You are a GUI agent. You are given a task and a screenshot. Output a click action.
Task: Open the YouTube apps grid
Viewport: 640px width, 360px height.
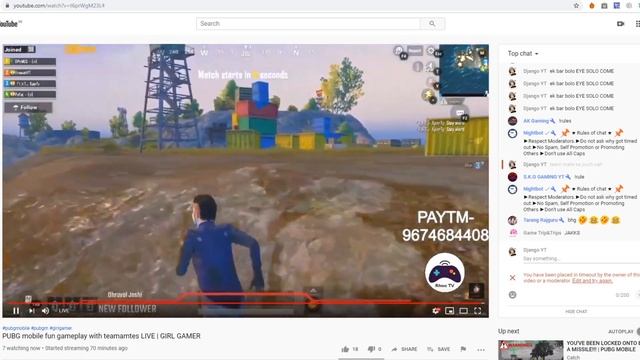coord(638,24)
